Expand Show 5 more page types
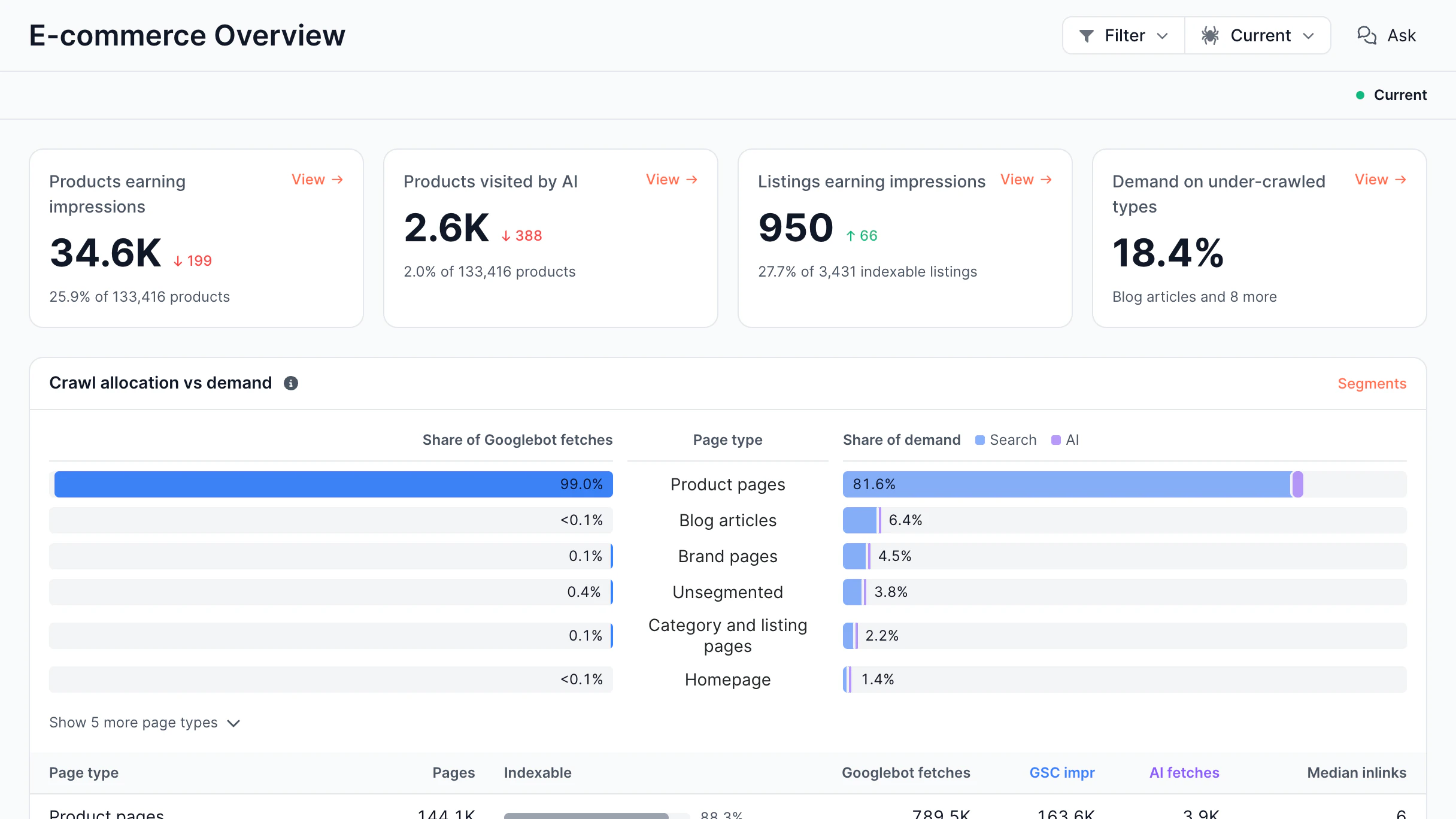Image resolution: width=1456 pixels, height=819 pixels. point(144,723)
